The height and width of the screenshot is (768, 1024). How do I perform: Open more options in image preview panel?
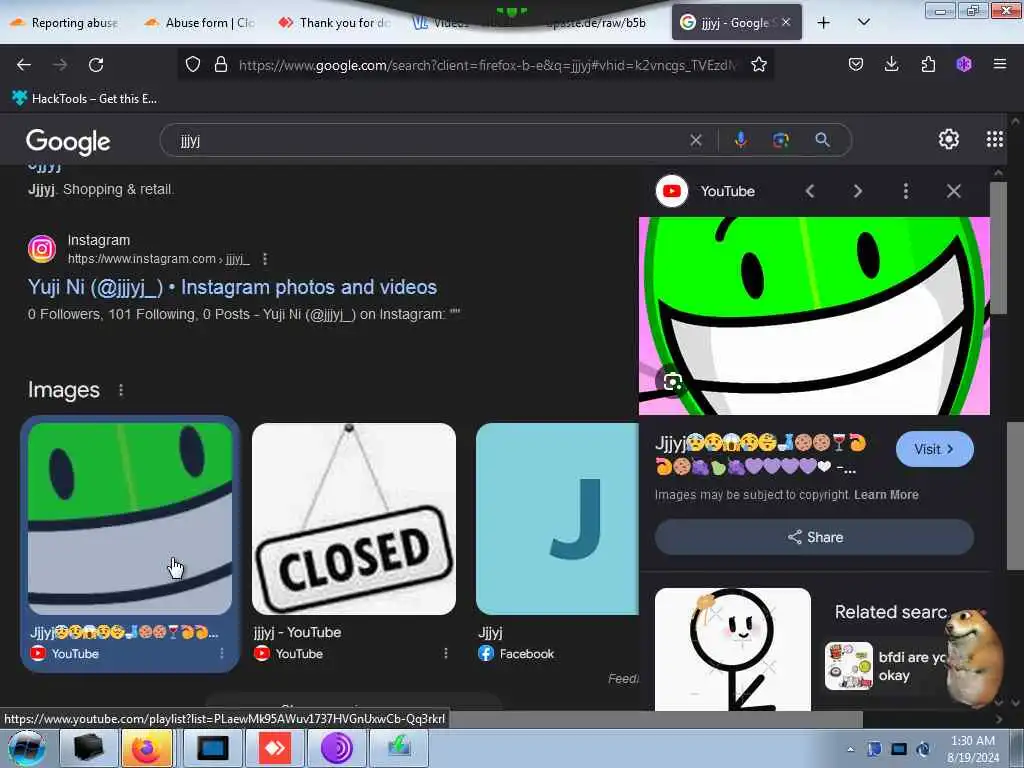tap(905, 191)
